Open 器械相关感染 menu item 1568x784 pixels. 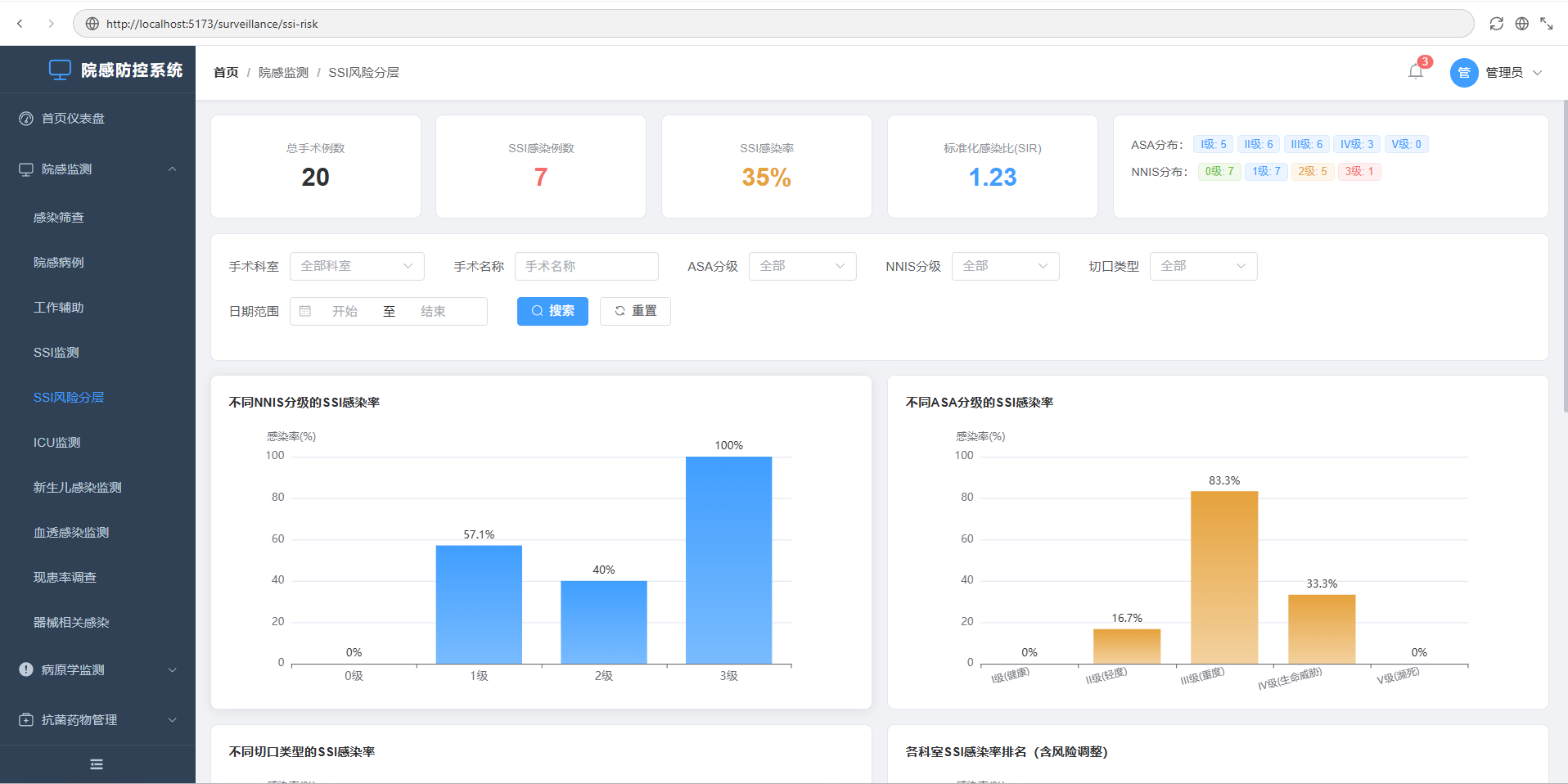pos(98,623)
